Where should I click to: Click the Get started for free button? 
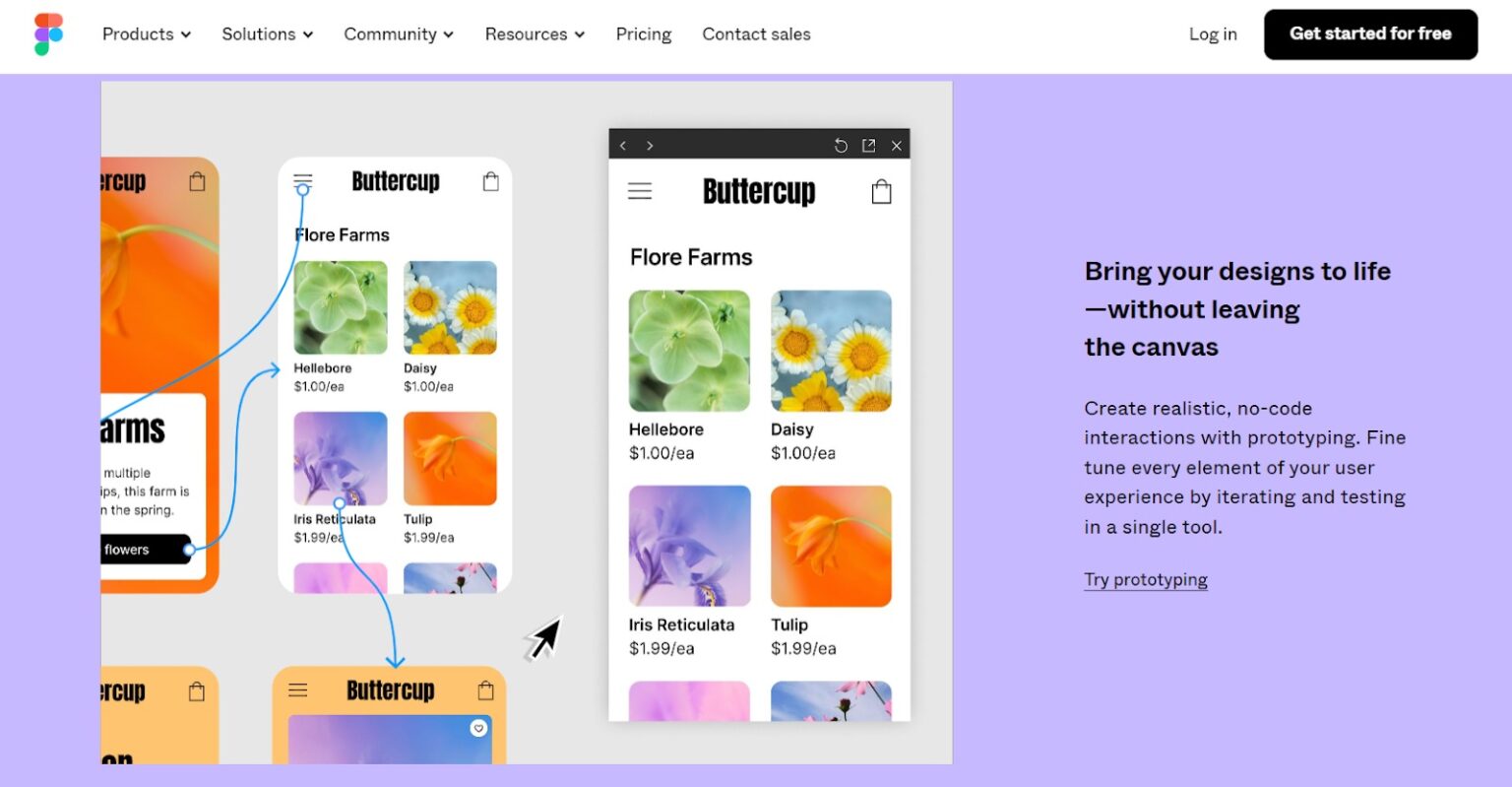click(1369, 34)
